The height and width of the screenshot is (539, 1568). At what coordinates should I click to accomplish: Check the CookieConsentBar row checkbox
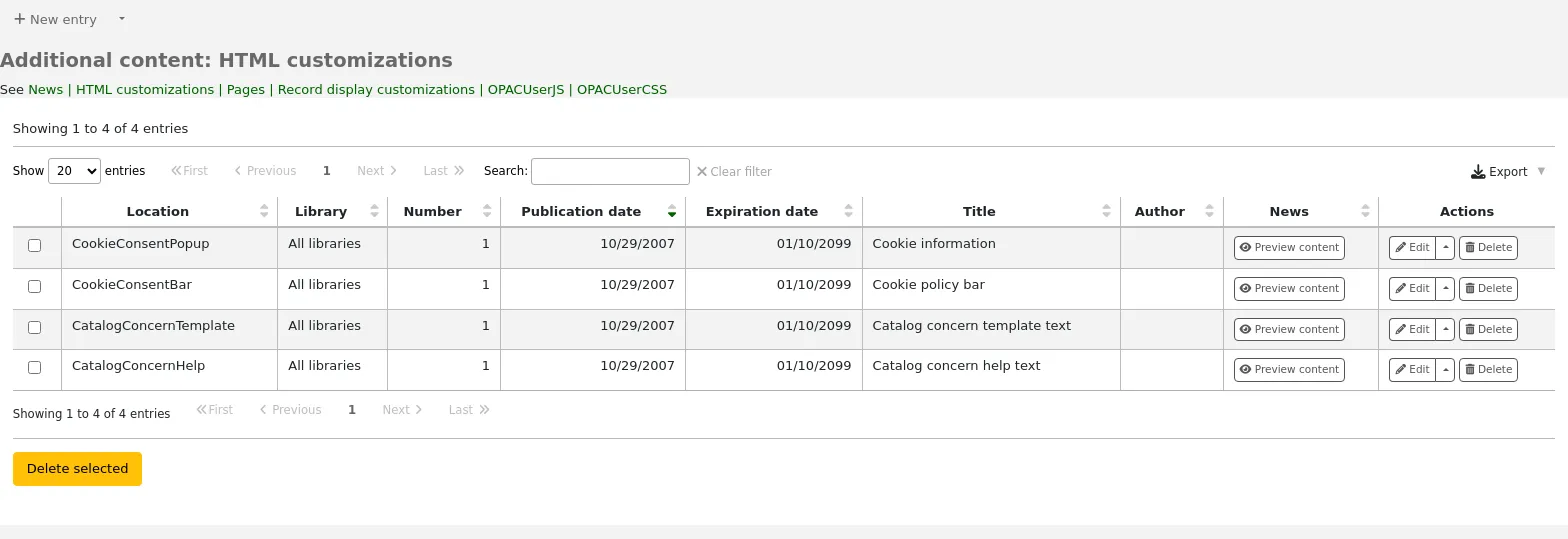(35, 286)
